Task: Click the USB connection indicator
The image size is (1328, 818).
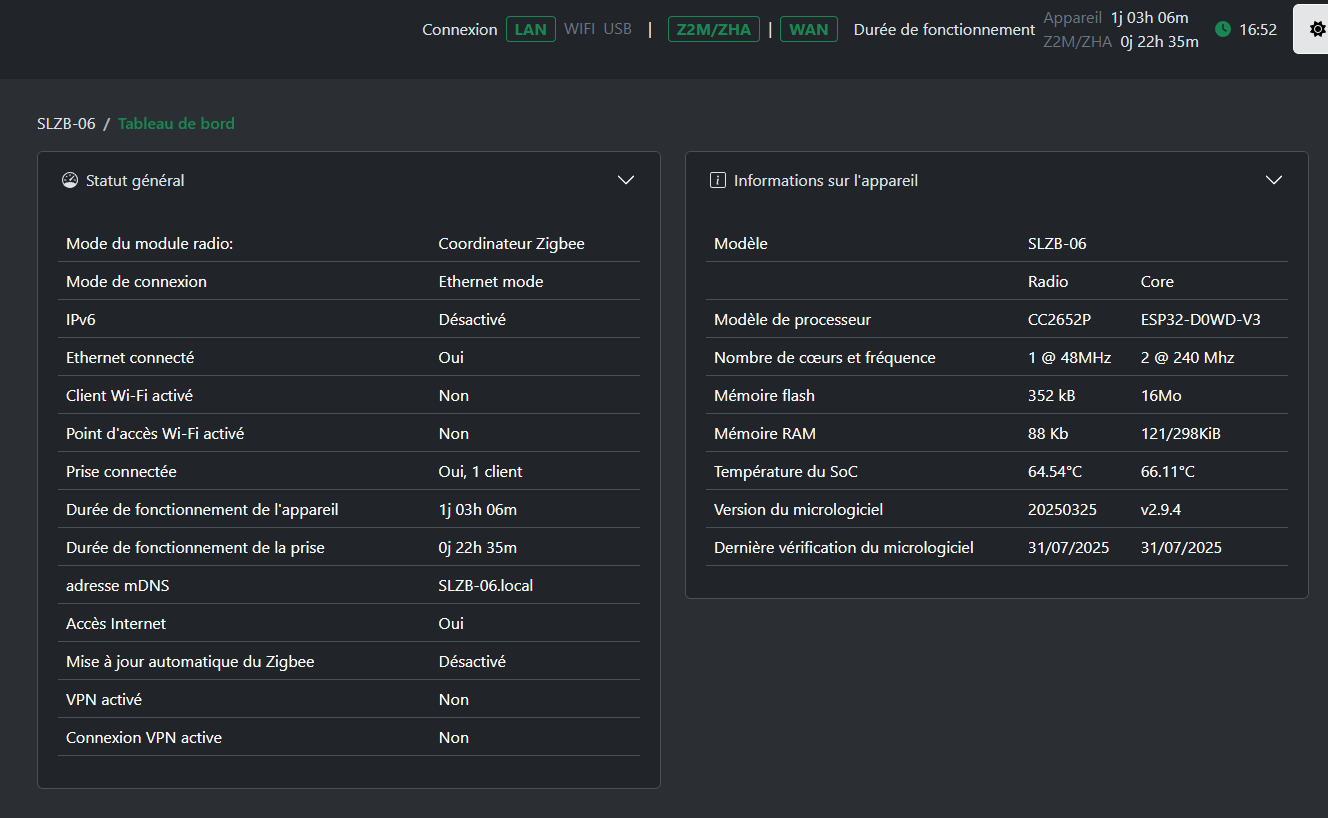Action: [618, 29]
